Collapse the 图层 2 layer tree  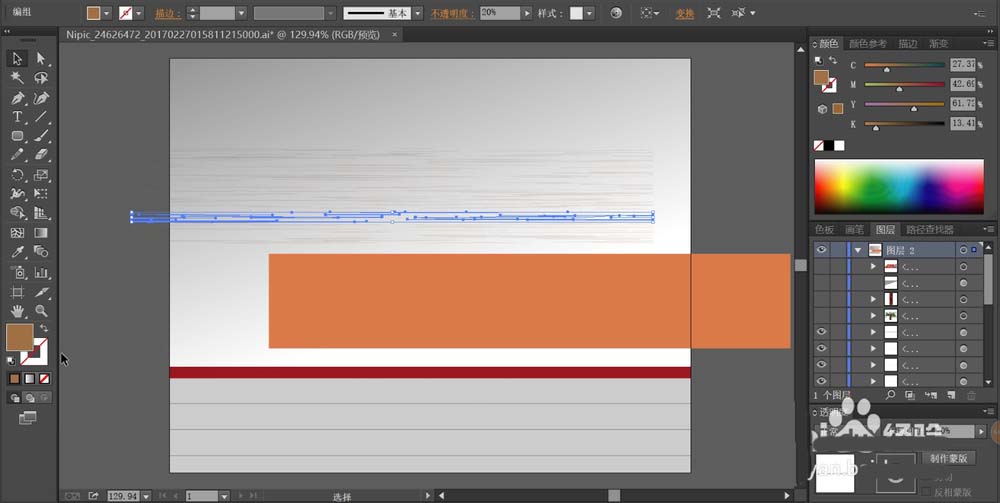(858, 251)
